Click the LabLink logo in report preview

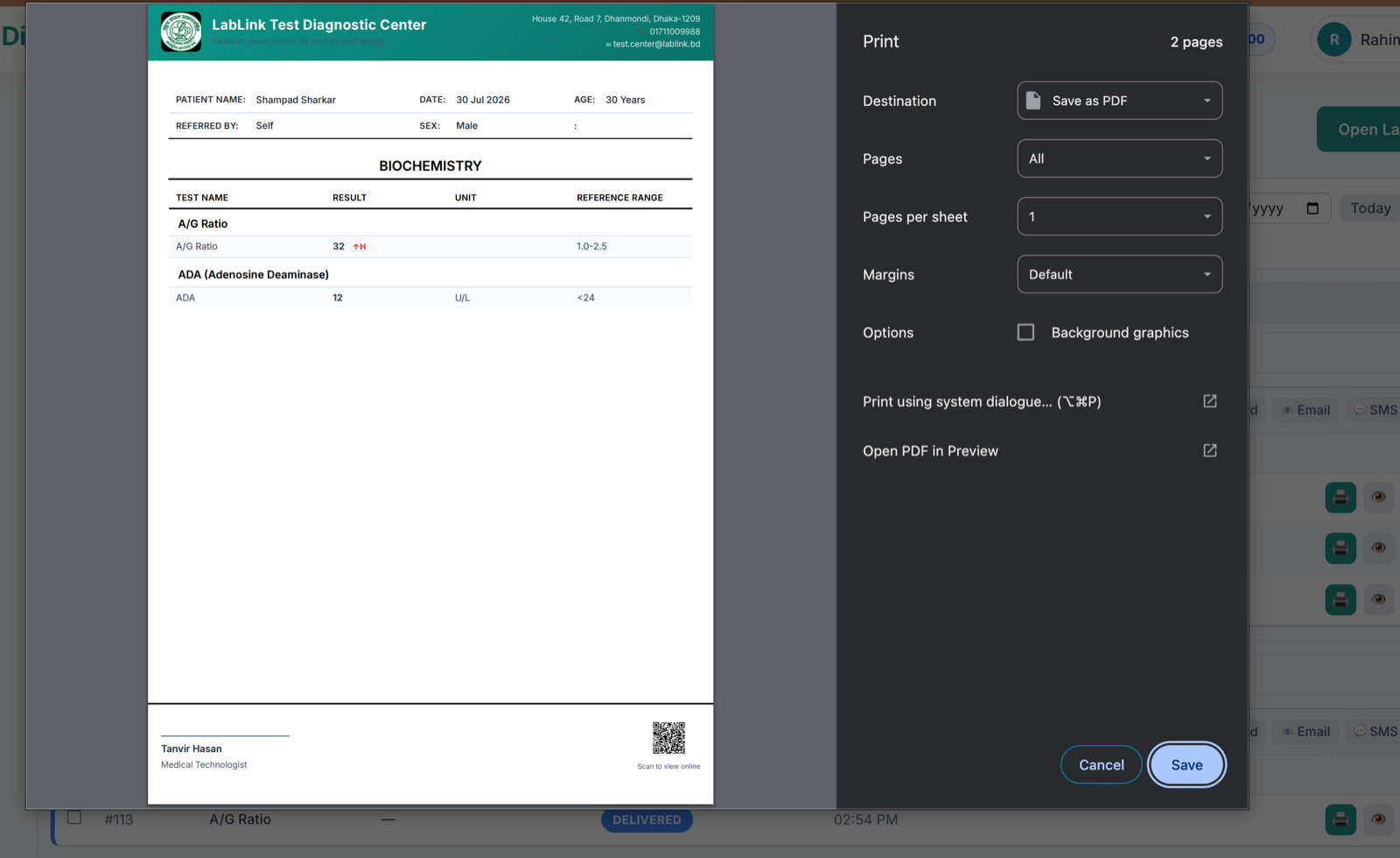click(181, 32)
